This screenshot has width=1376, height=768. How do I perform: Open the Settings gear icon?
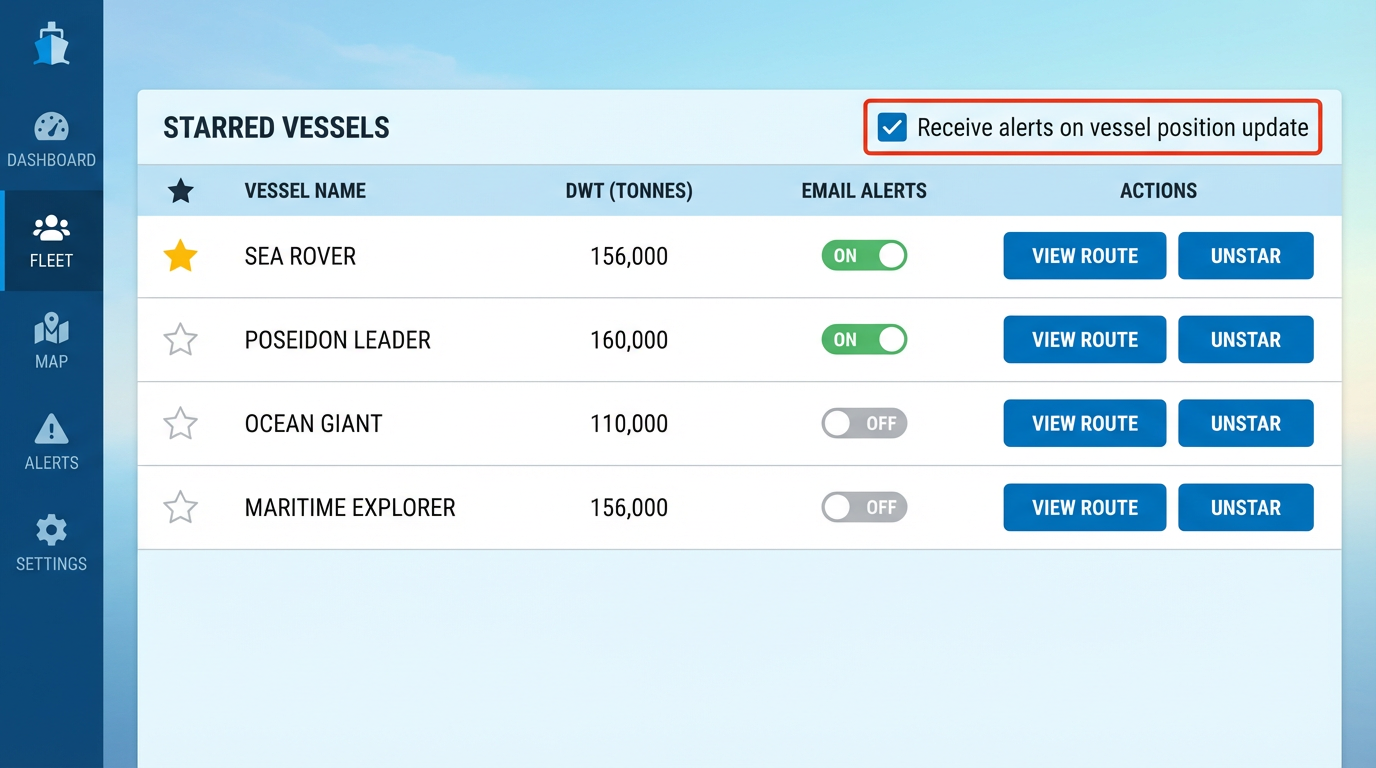pos(51,531)
